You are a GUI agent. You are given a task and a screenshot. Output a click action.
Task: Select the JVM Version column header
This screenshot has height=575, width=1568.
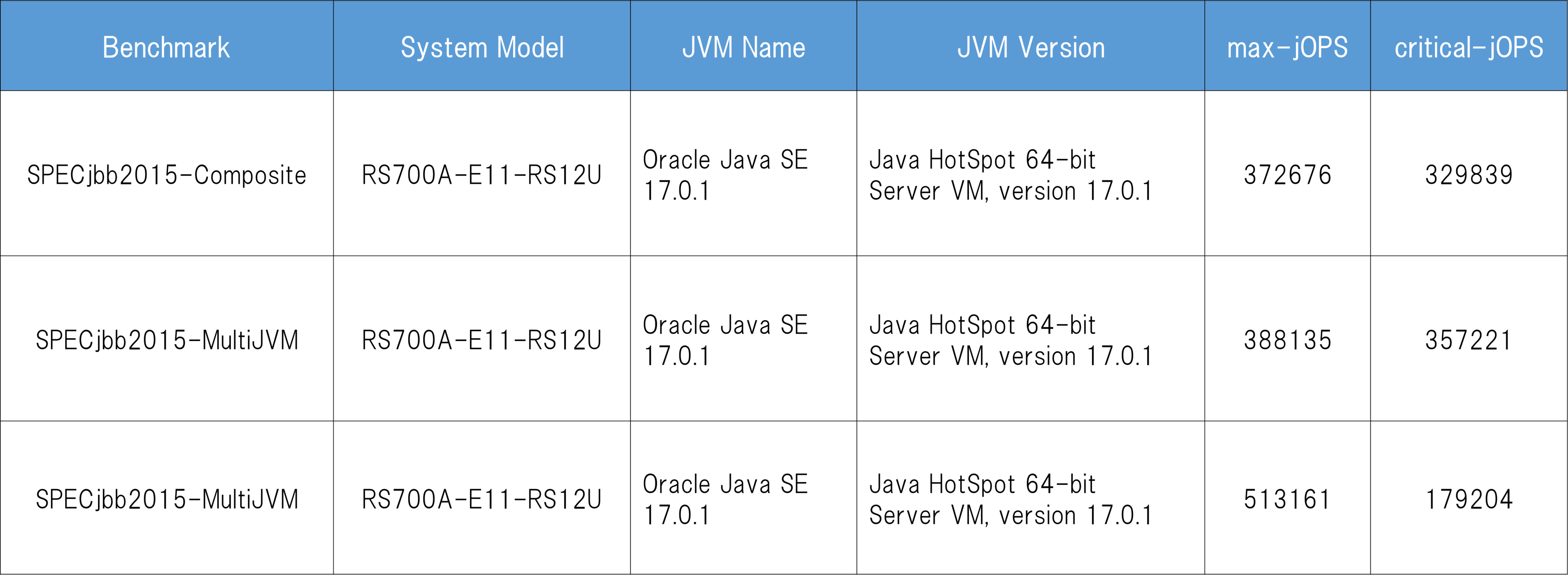point(1030,47)
